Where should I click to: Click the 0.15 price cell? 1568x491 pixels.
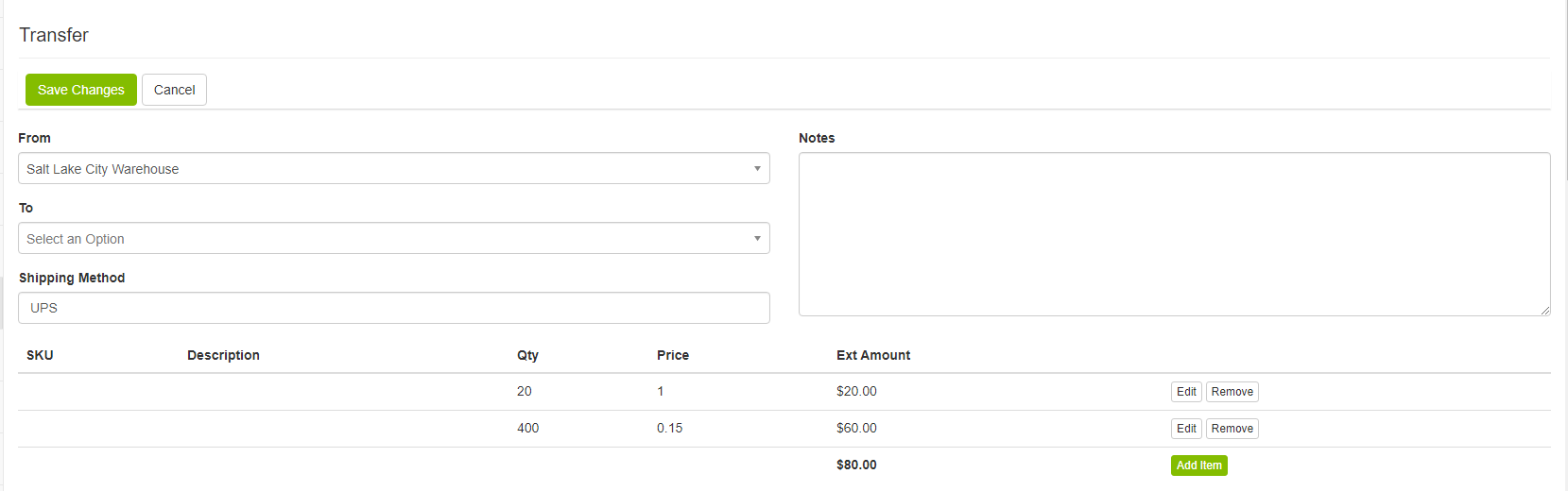(670, 428)
